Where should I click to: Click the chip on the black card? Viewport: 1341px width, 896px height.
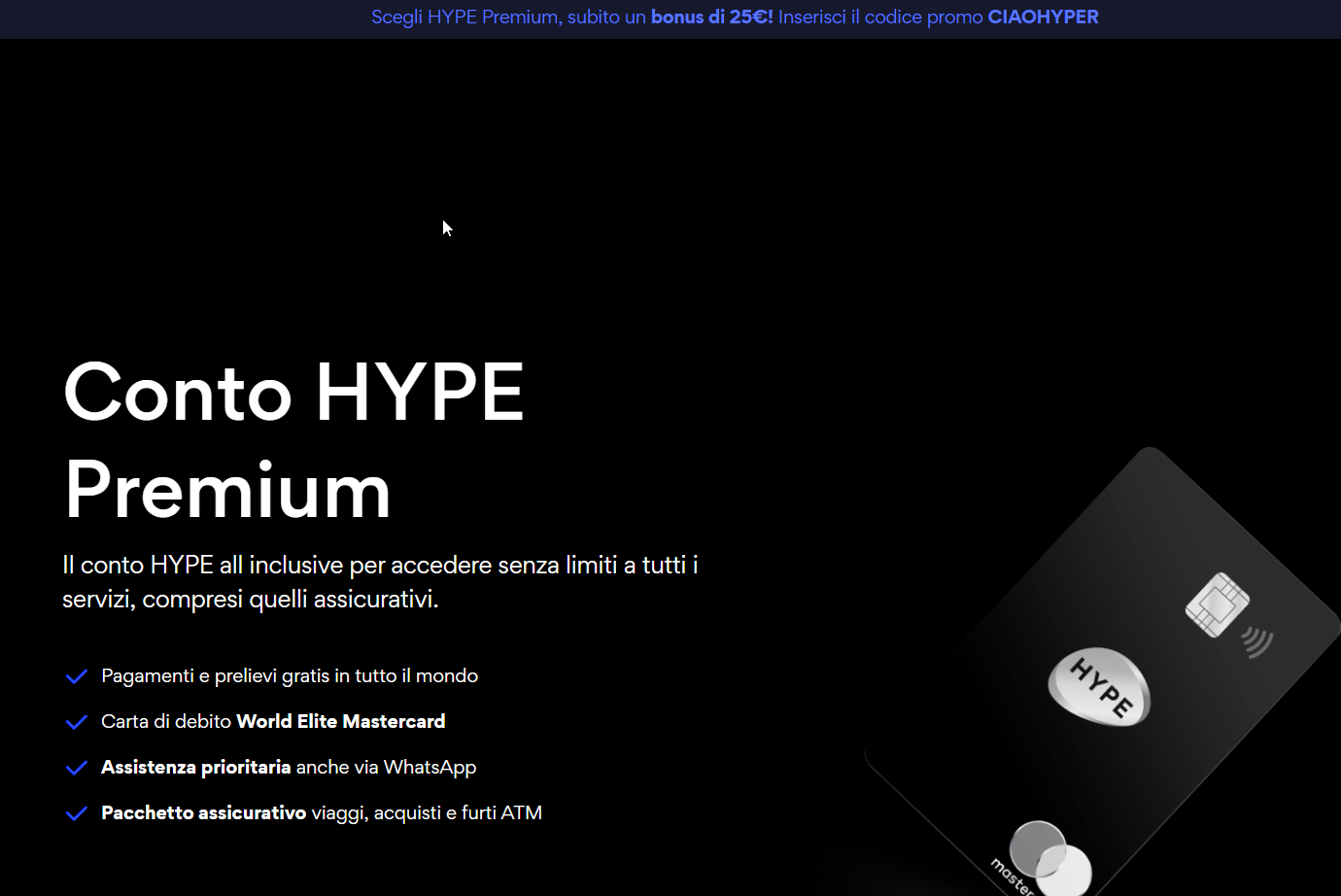point(1217,604)
